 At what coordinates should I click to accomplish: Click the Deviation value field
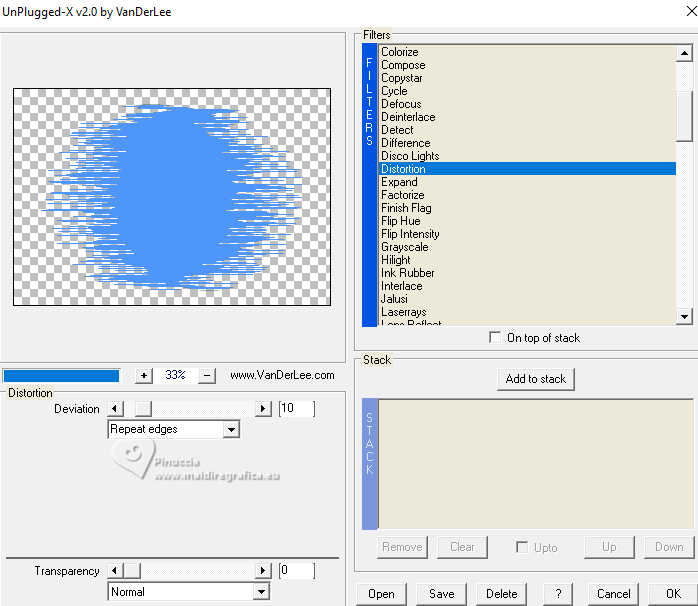click(297, 408)
